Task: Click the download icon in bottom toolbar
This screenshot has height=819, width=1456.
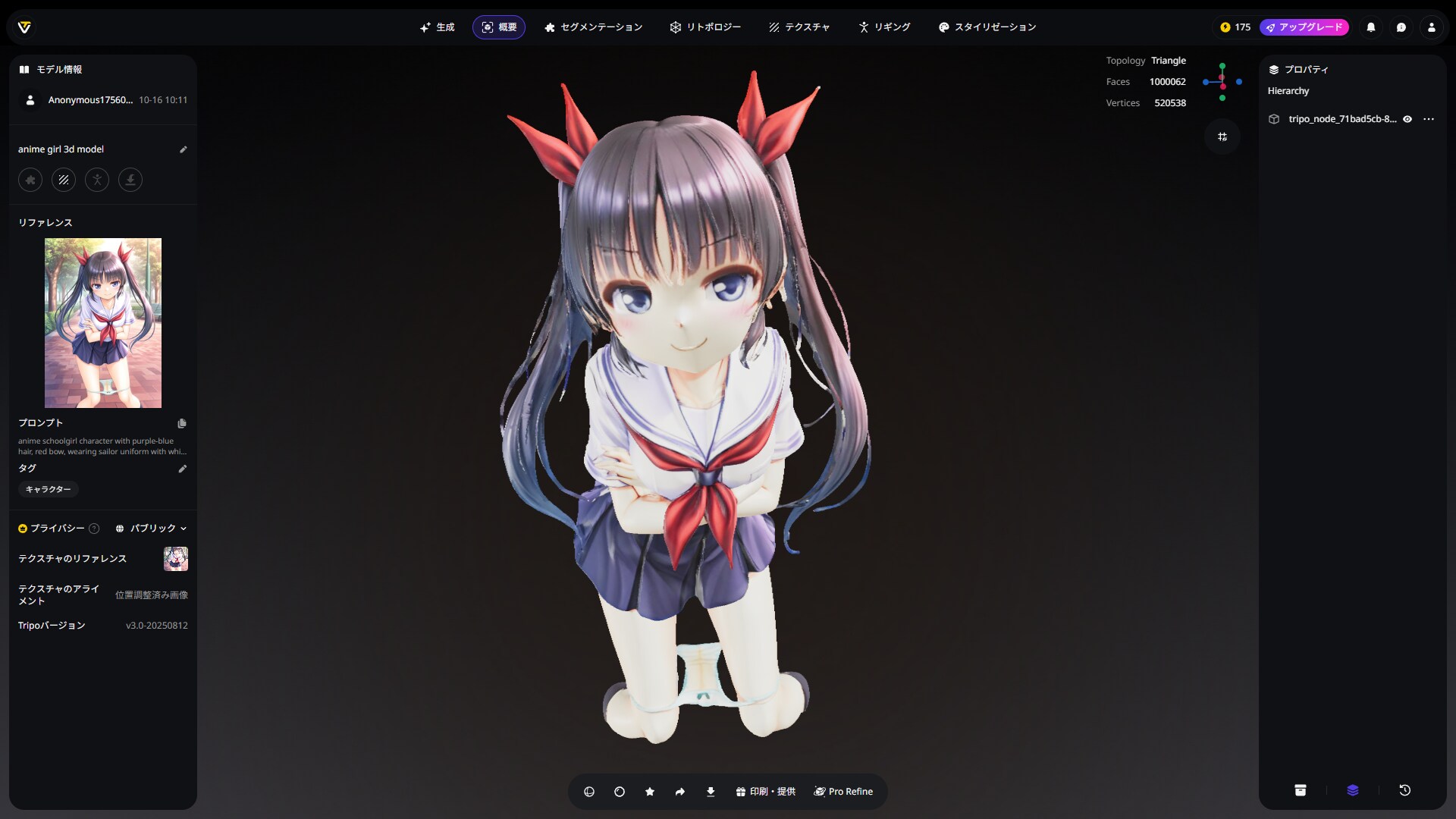Action: 711,792
